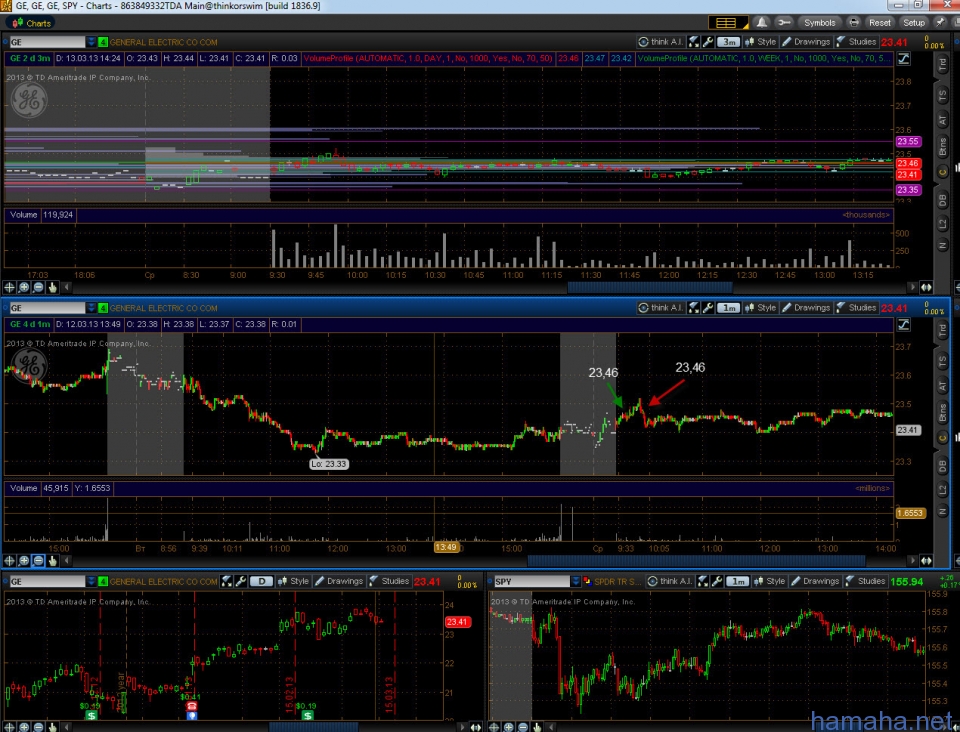Expand symbol dropdown in SPY chart

coord(576,581)
